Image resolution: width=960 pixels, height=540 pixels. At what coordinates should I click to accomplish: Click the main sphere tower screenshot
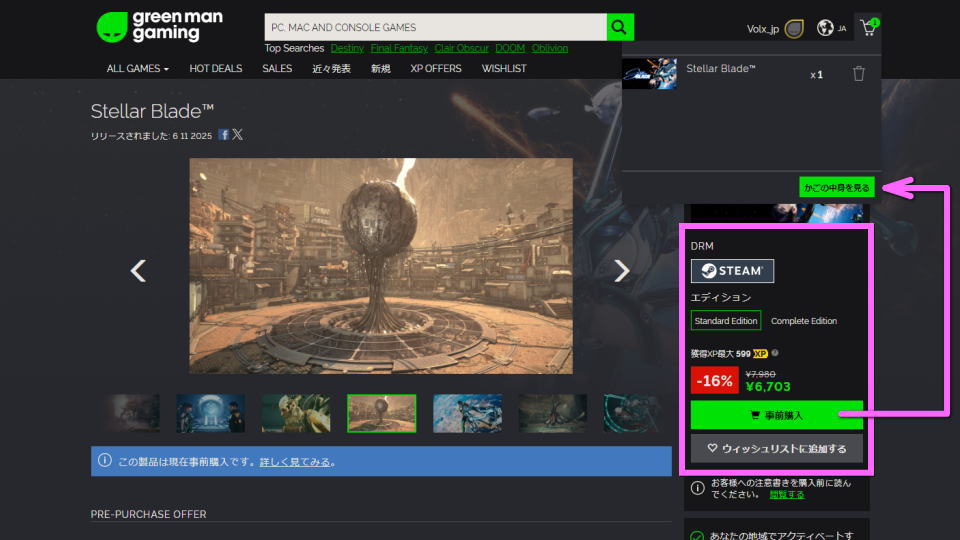click(381, 266)
